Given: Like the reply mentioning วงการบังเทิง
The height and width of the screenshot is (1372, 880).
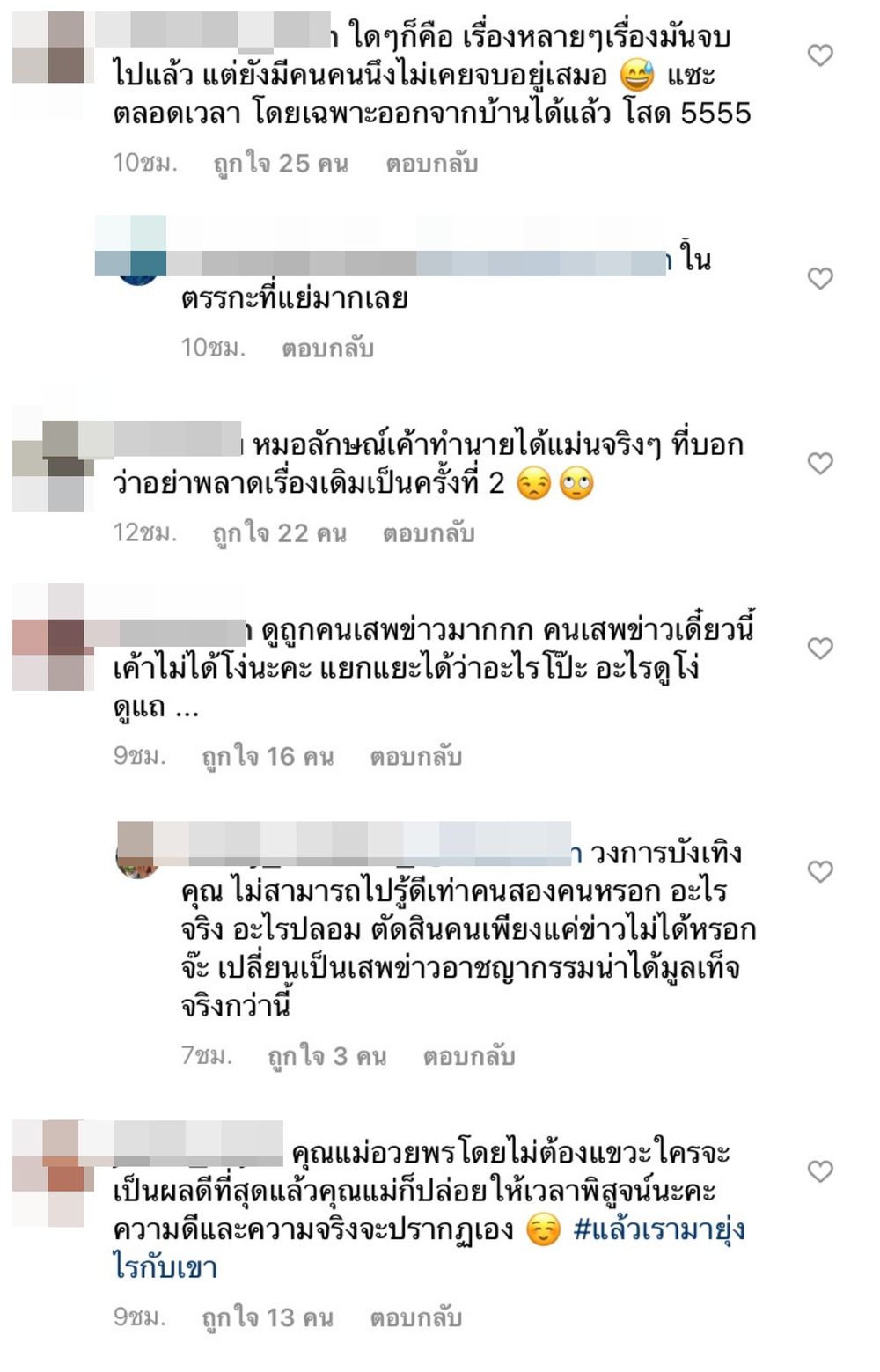Looking at the screenshot, I should [x=820, y=872].
